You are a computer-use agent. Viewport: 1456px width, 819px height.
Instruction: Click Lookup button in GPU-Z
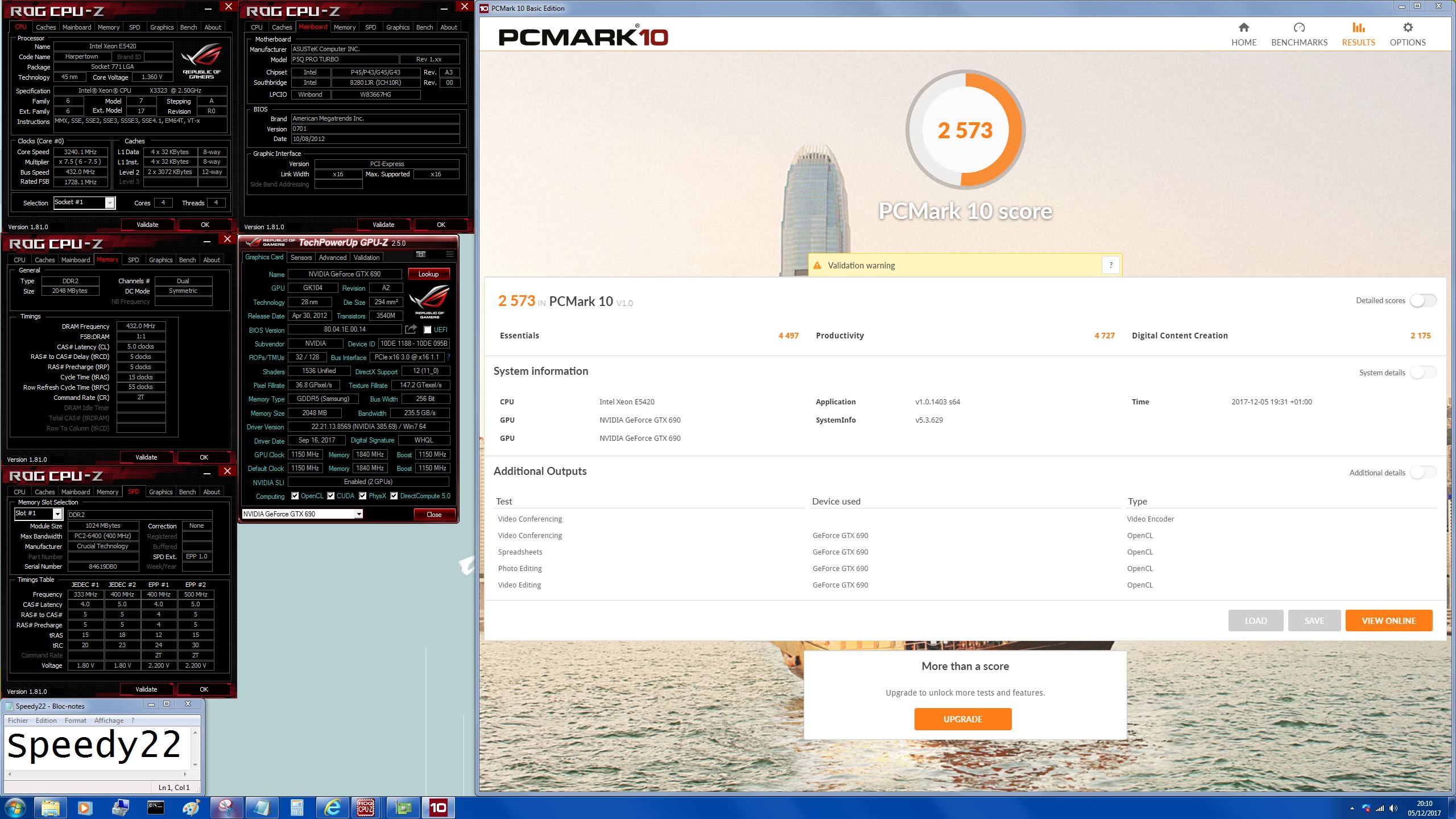(x=429, y=274)
